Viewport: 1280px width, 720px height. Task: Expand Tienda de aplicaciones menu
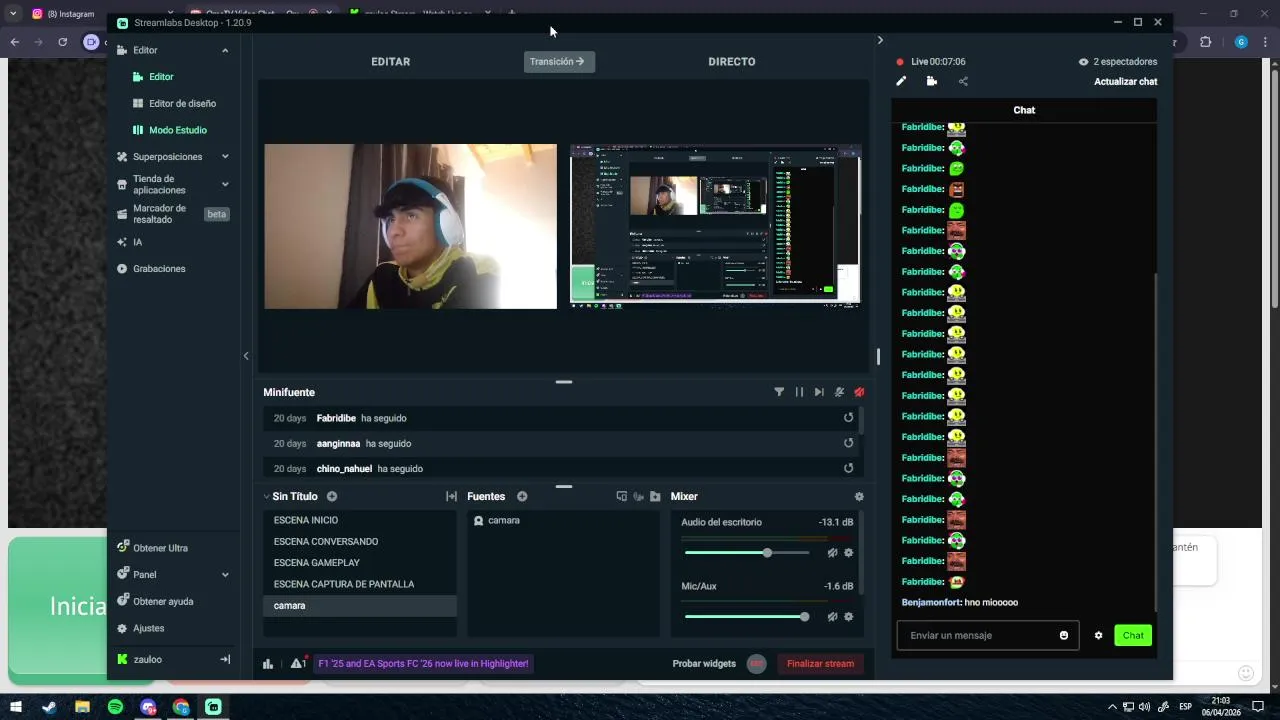coord(225,184)
